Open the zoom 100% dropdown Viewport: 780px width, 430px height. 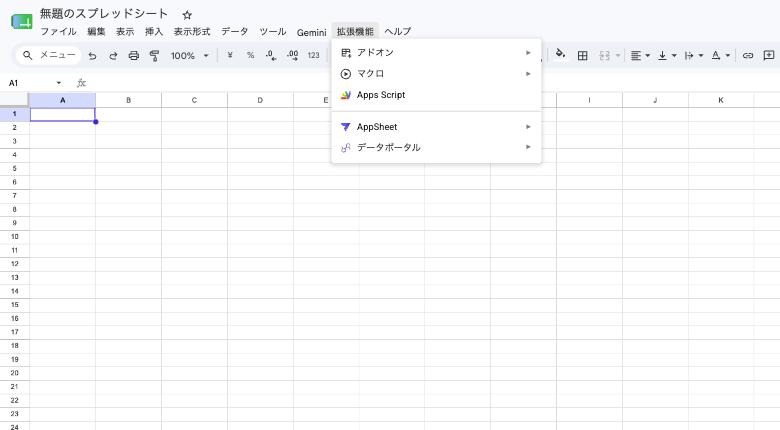coord(190,56)
